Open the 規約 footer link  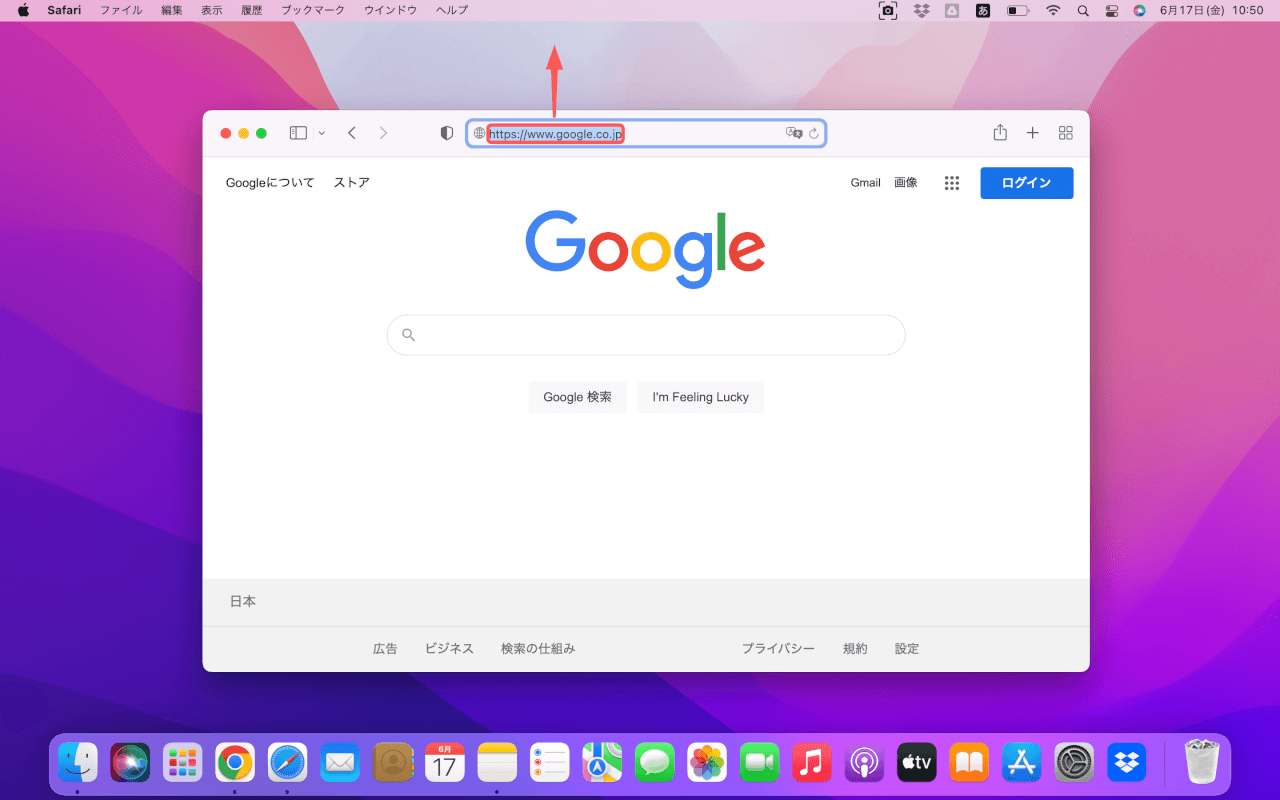[x=855, y=649]
